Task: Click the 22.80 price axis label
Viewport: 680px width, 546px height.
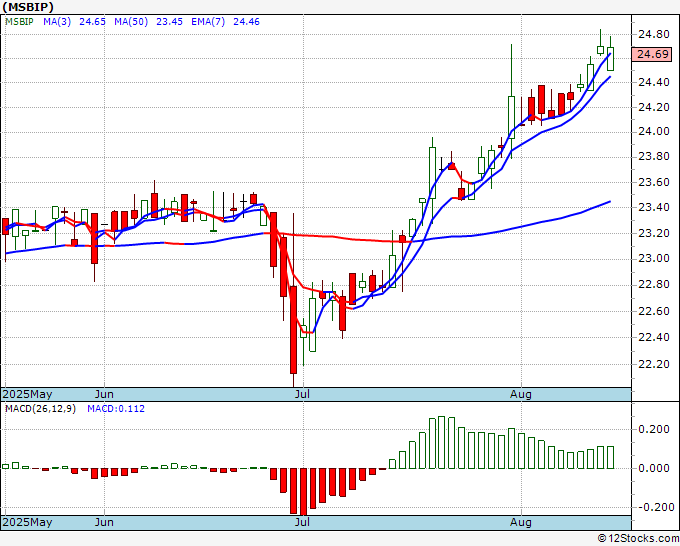Action: point(654,284)
